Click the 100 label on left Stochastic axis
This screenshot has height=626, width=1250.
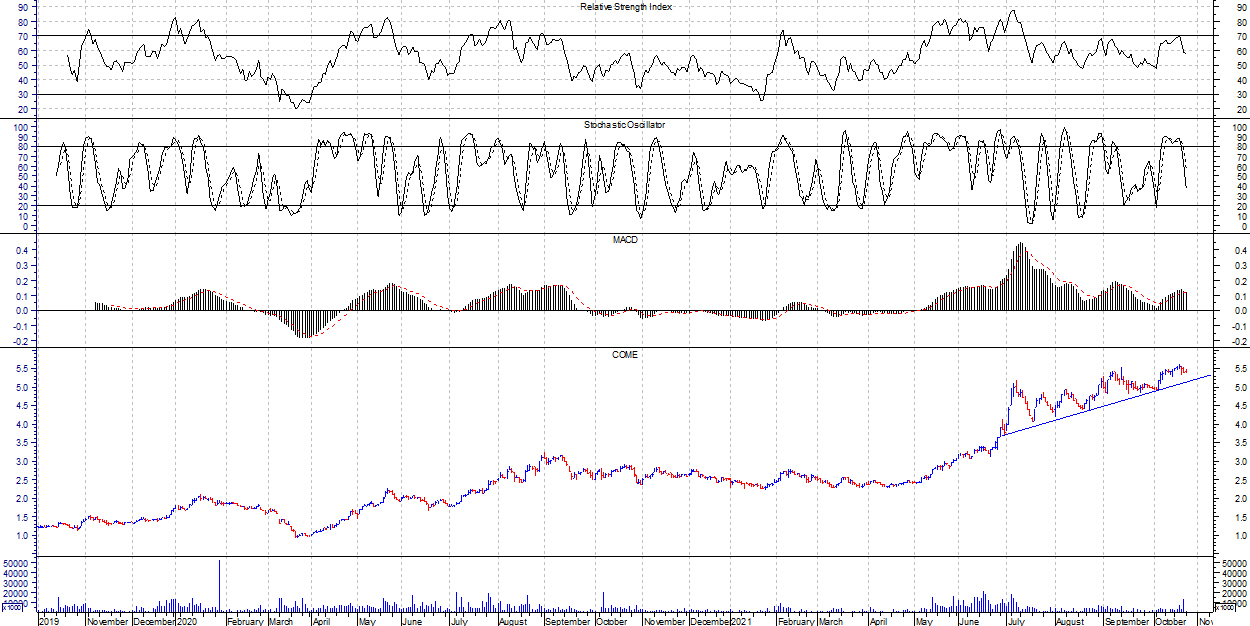[18, 128]
